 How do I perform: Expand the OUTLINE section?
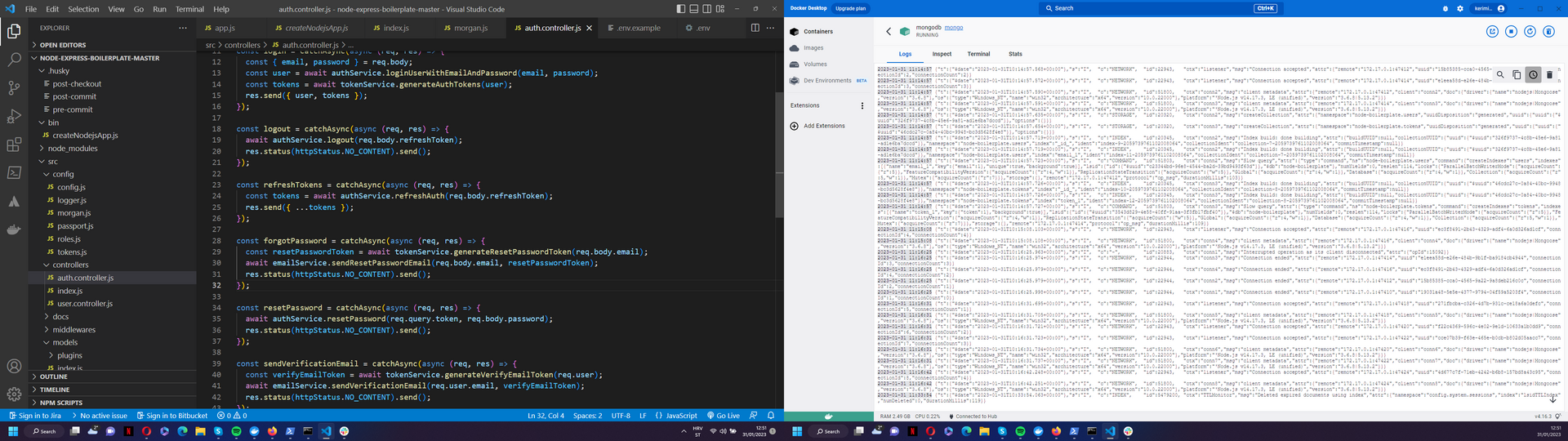(54, 376)
